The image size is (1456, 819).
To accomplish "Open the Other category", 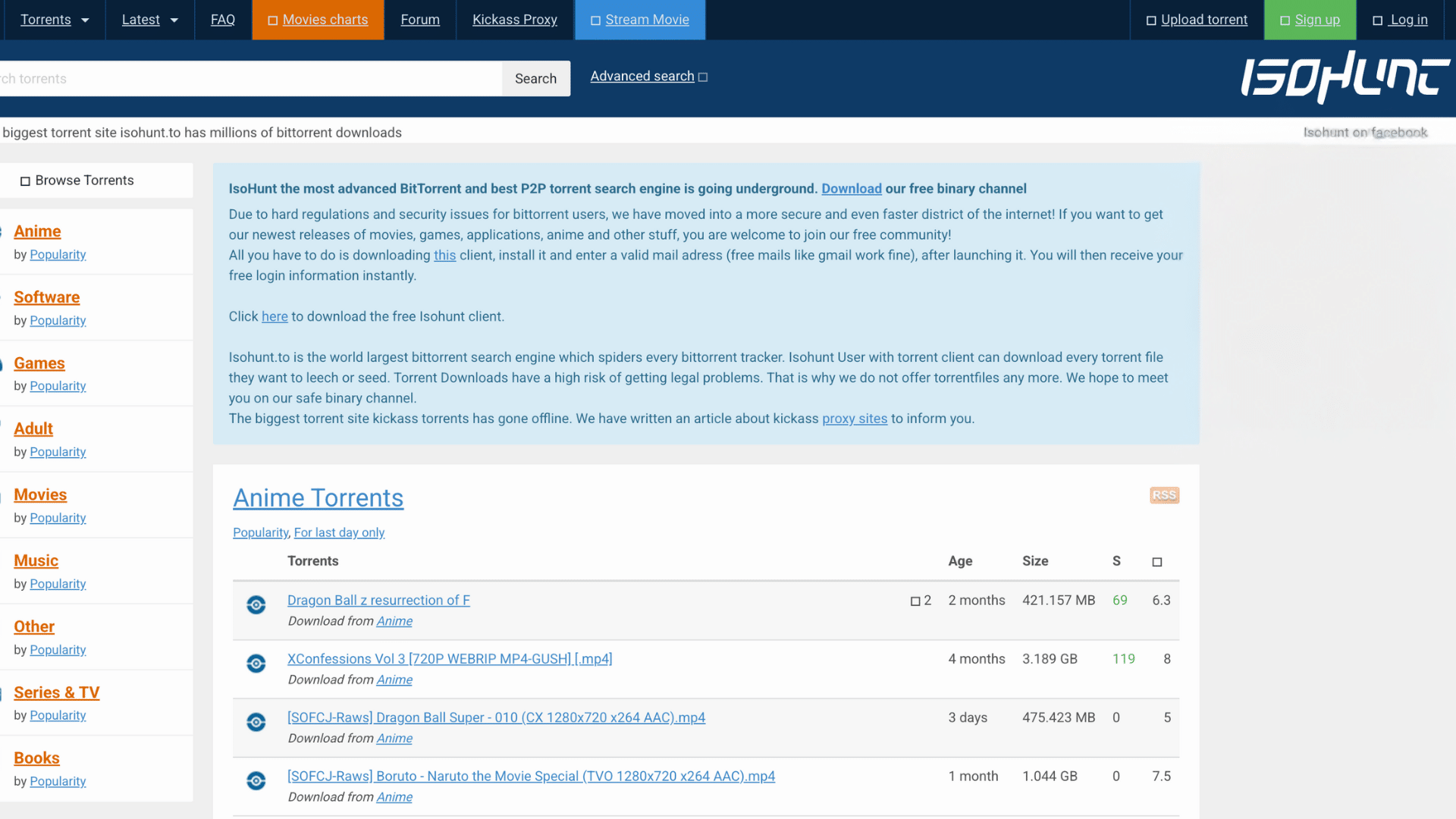I will tap(34, 626).
